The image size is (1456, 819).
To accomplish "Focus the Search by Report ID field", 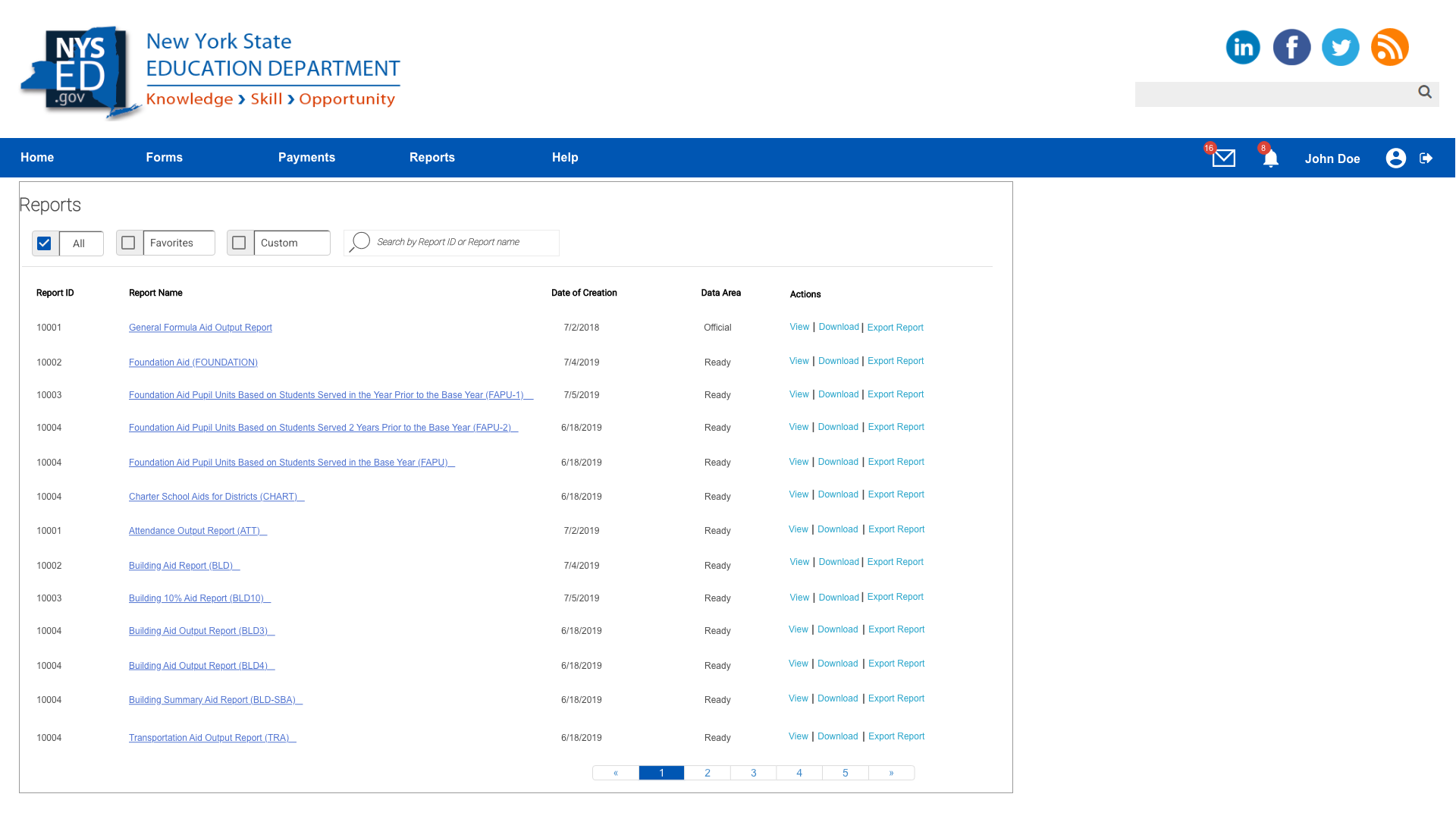I will tap(463, 243).
